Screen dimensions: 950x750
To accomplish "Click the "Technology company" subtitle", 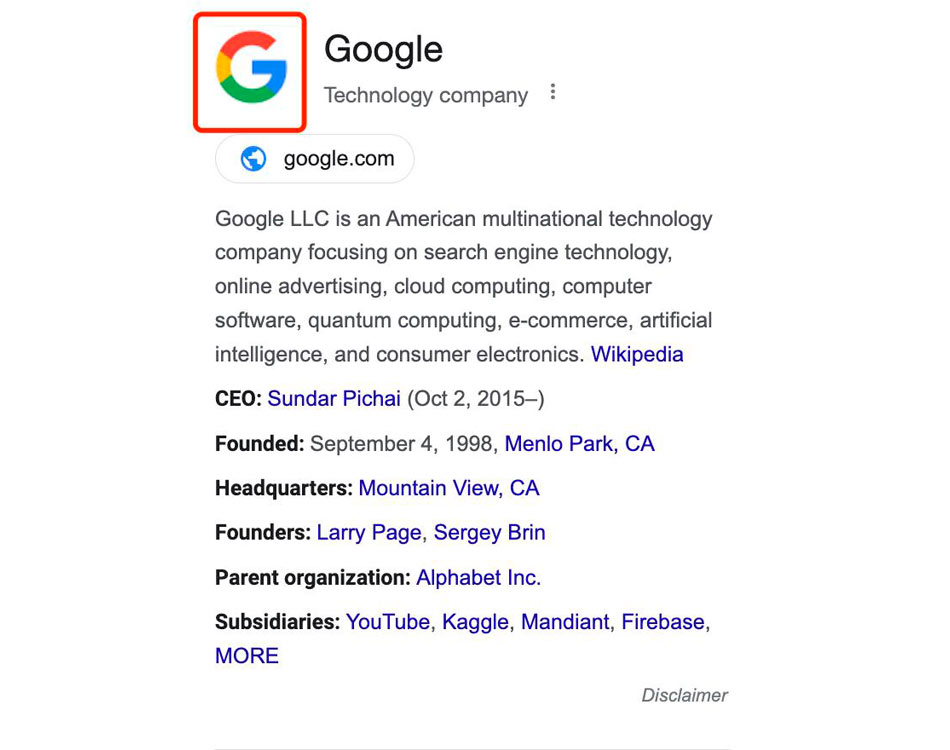I will 425,96.
